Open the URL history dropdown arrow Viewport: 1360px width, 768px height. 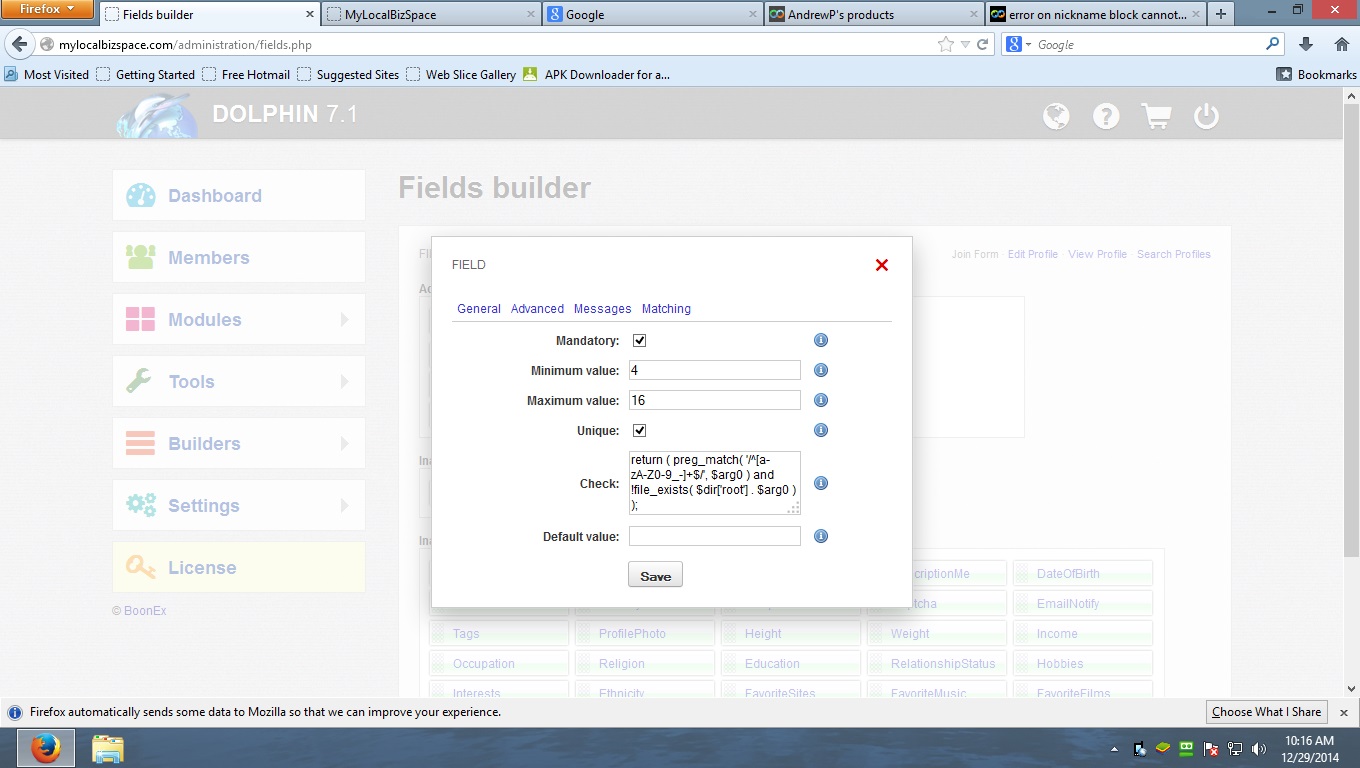coord(965,45)
